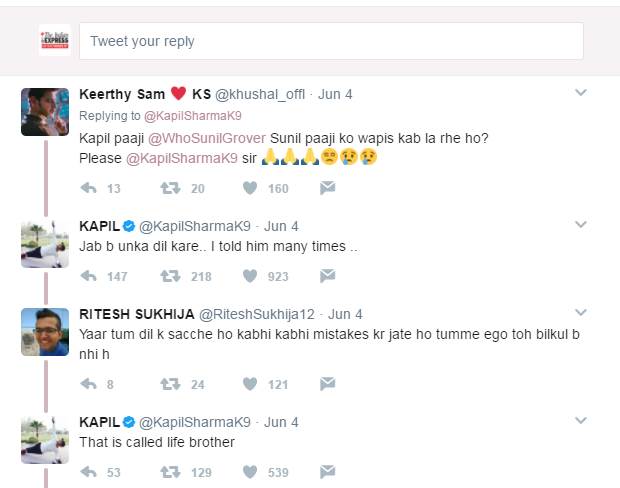620x488 pixels.
Task: Like Kapil's 'That is called life brother' tweet
Action: [x=250, y=471]
